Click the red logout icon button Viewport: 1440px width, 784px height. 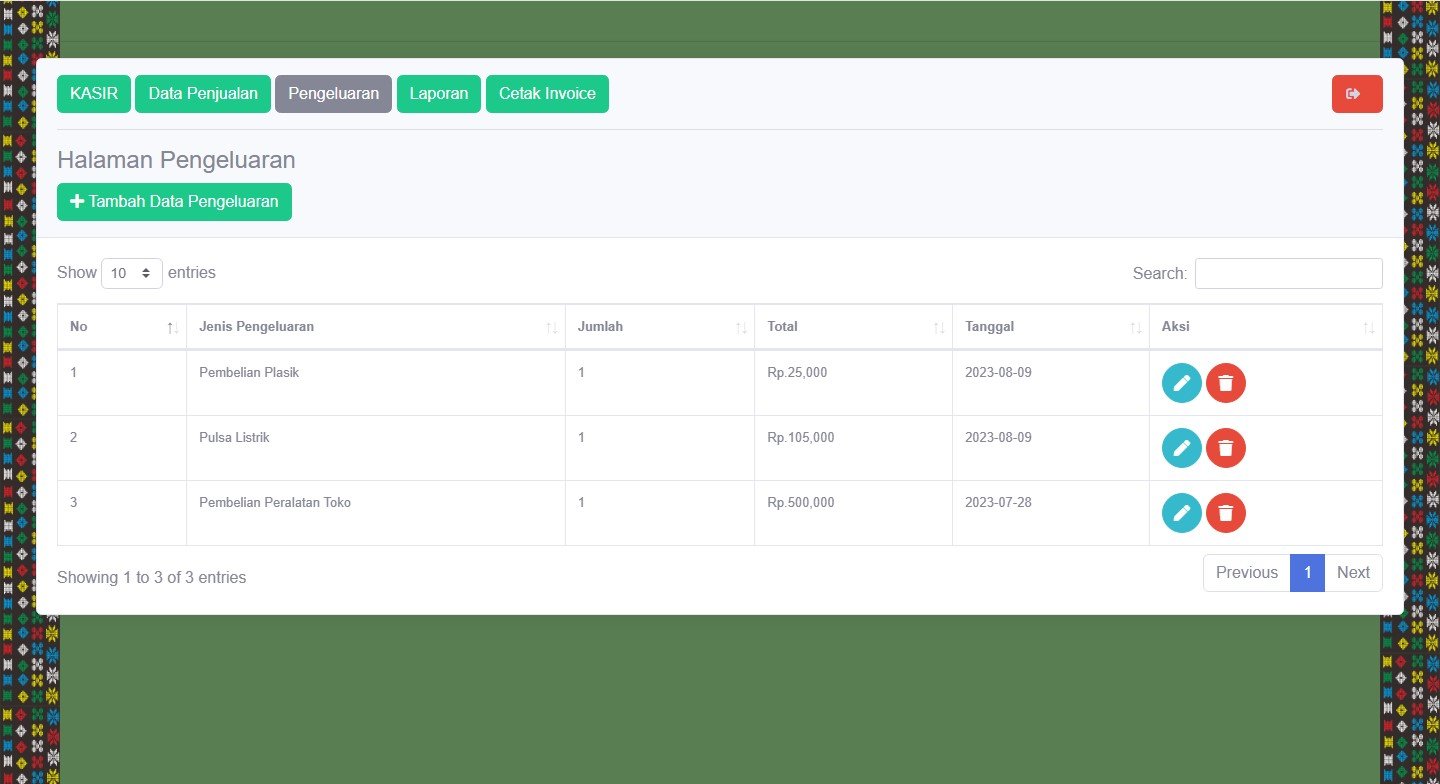[x=1356, y=94]
